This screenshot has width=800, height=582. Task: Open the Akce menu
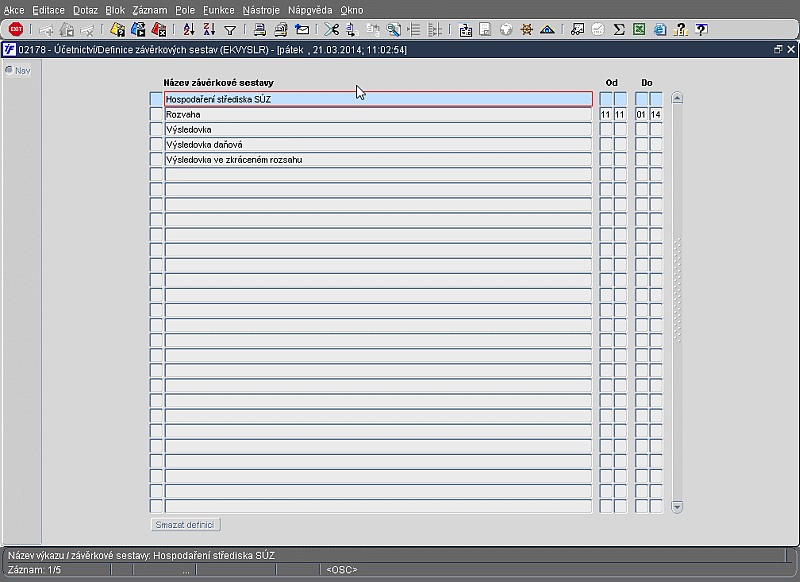[x=14, y=10]
